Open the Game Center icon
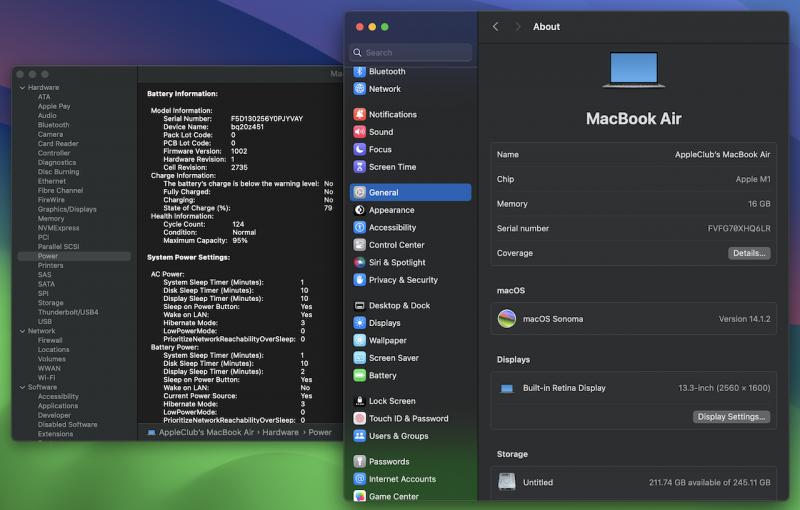800x510 pixels. pos(360,497)
